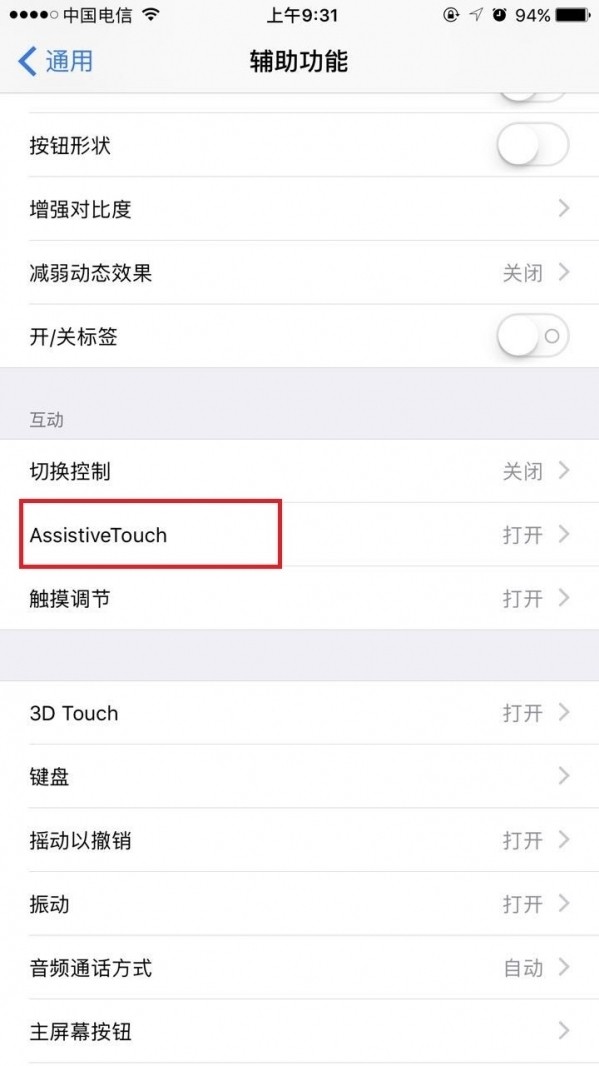Open 摇动以撤销 setting
Viewport: 599px width, 1066px height.
pos(299,840)
